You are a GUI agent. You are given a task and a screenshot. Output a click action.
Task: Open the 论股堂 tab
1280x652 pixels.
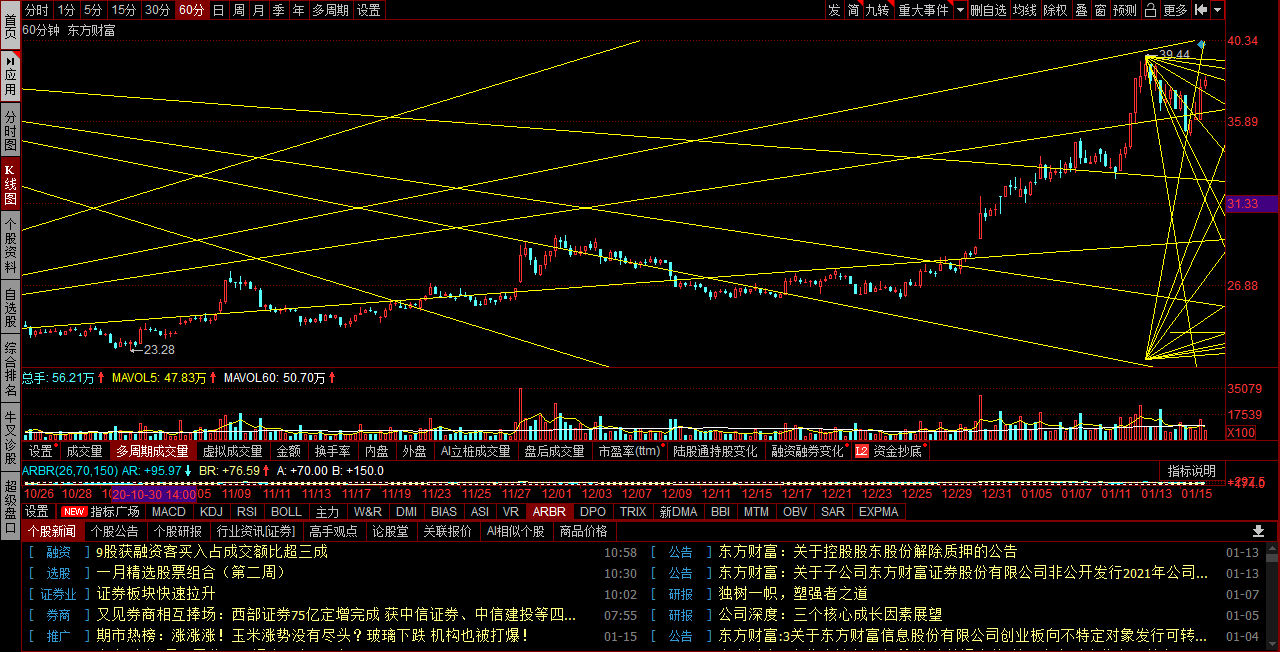[390, 531]
